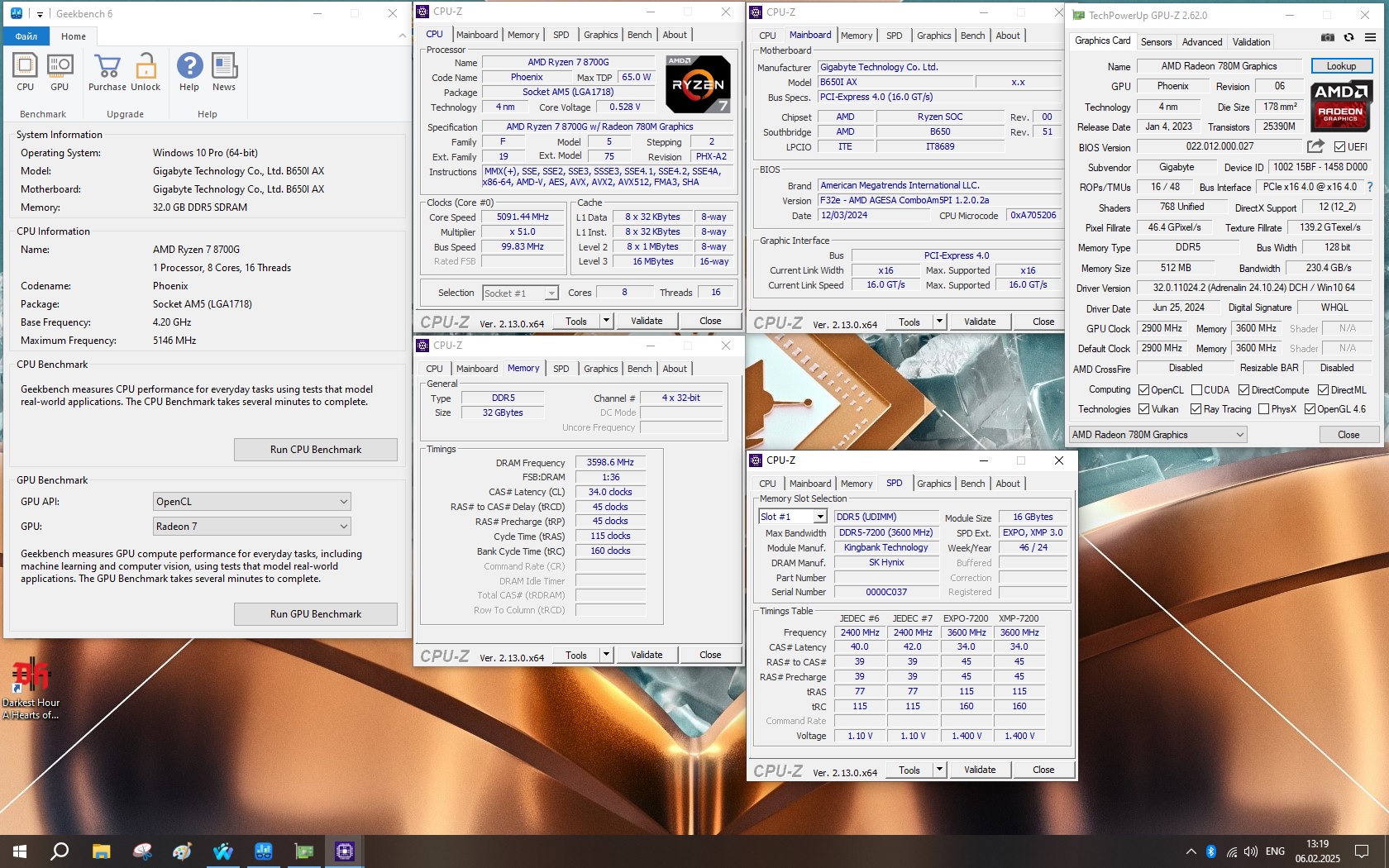This screenshot has height=868, width=1389.
Task: Open Paint palette icon on taskbar
Action: click(x=183, y=851)
